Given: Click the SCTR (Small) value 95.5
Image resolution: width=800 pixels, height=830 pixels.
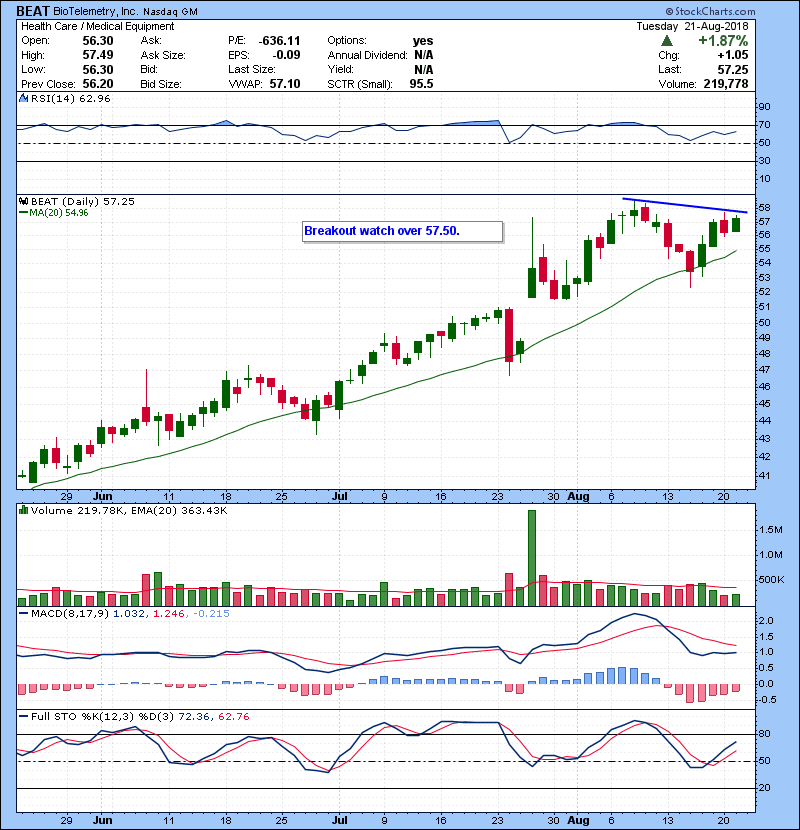Looking at the screenshot, I should coord(421,84).
